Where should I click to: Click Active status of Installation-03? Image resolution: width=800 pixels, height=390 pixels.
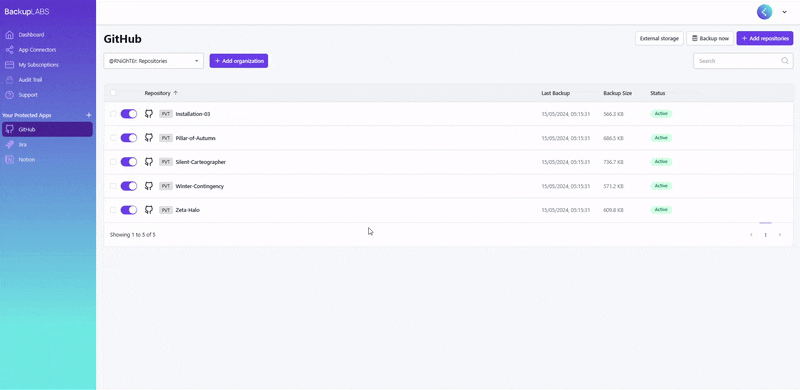pos(661,114)
